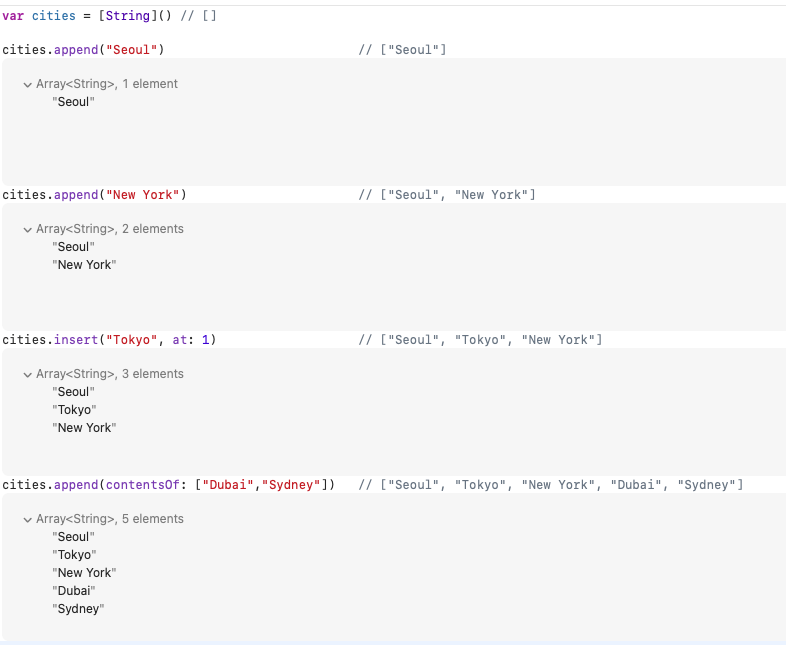Select "Array<String>, 1 element" header
This screenshot has width=786, height=645.
click(x=107, y=84)
